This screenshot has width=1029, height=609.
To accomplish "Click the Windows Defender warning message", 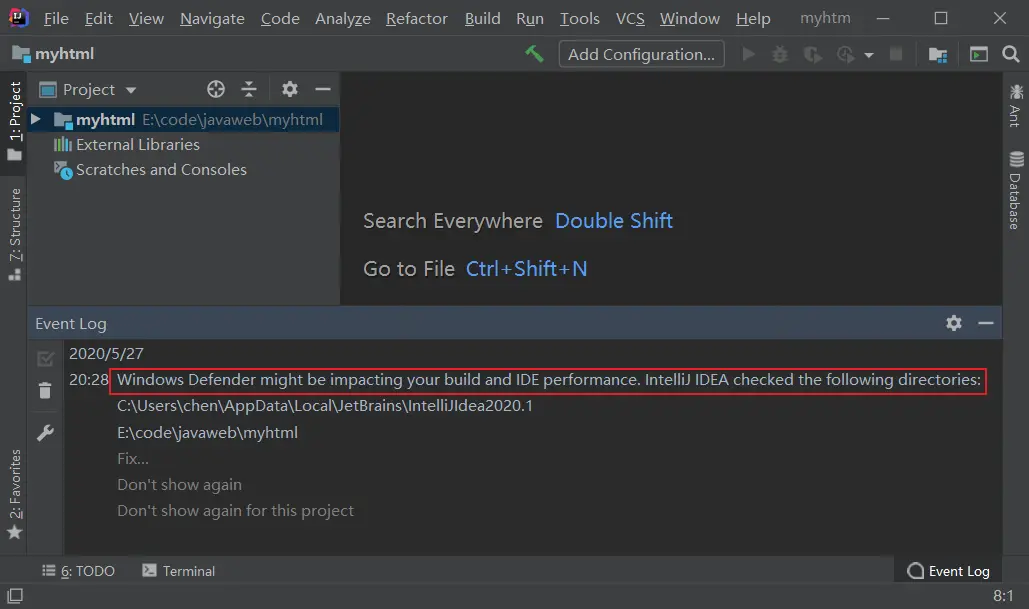I will coord(549,380).
